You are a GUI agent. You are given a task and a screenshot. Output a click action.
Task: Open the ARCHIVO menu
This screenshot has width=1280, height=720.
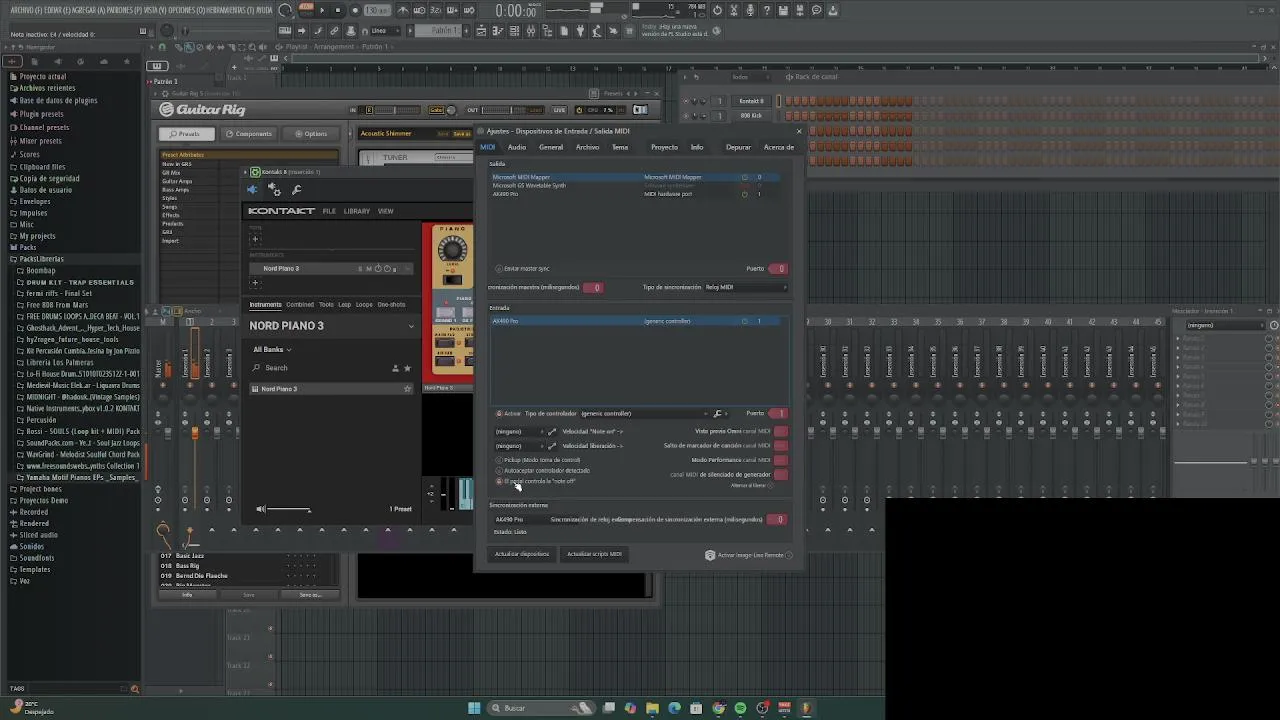[27, 9]
